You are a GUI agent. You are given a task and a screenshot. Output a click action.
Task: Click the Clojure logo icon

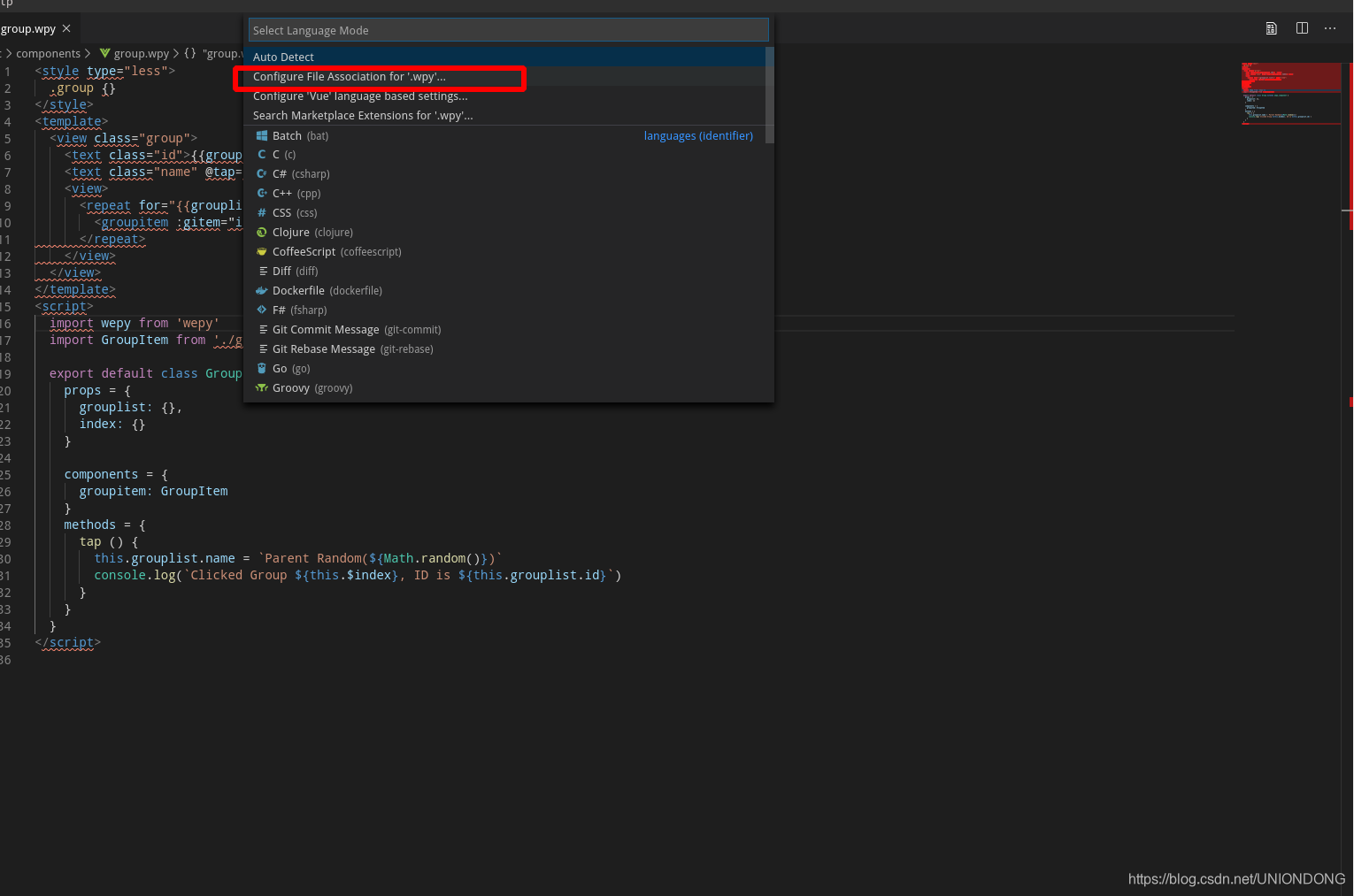262,233
